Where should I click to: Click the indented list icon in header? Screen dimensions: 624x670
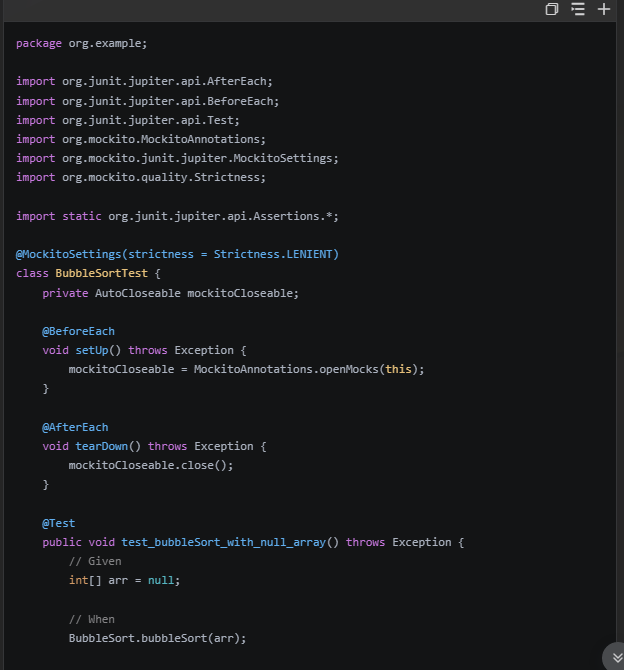[x=578, y=9]
